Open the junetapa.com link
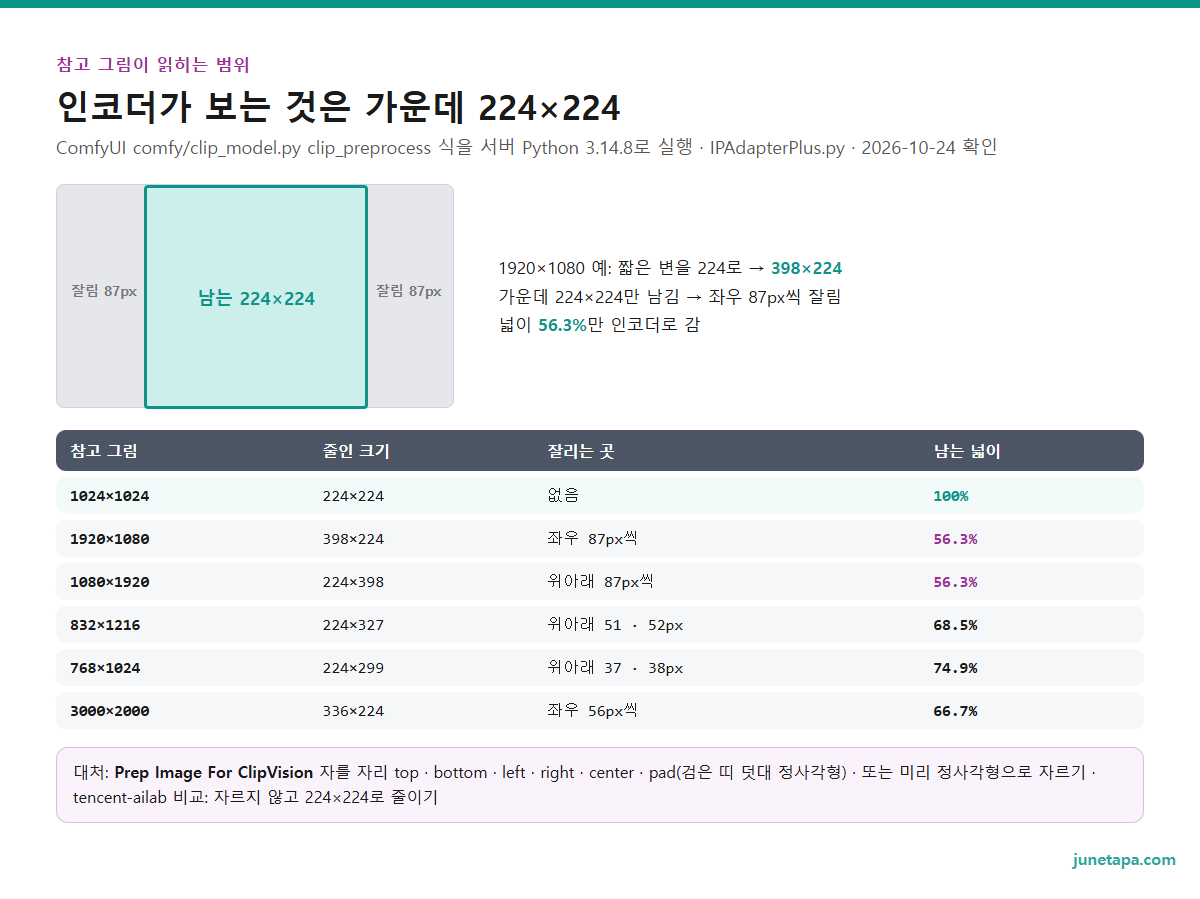This screenshot has width=1200, height=899. click(x=1124, y=860)
